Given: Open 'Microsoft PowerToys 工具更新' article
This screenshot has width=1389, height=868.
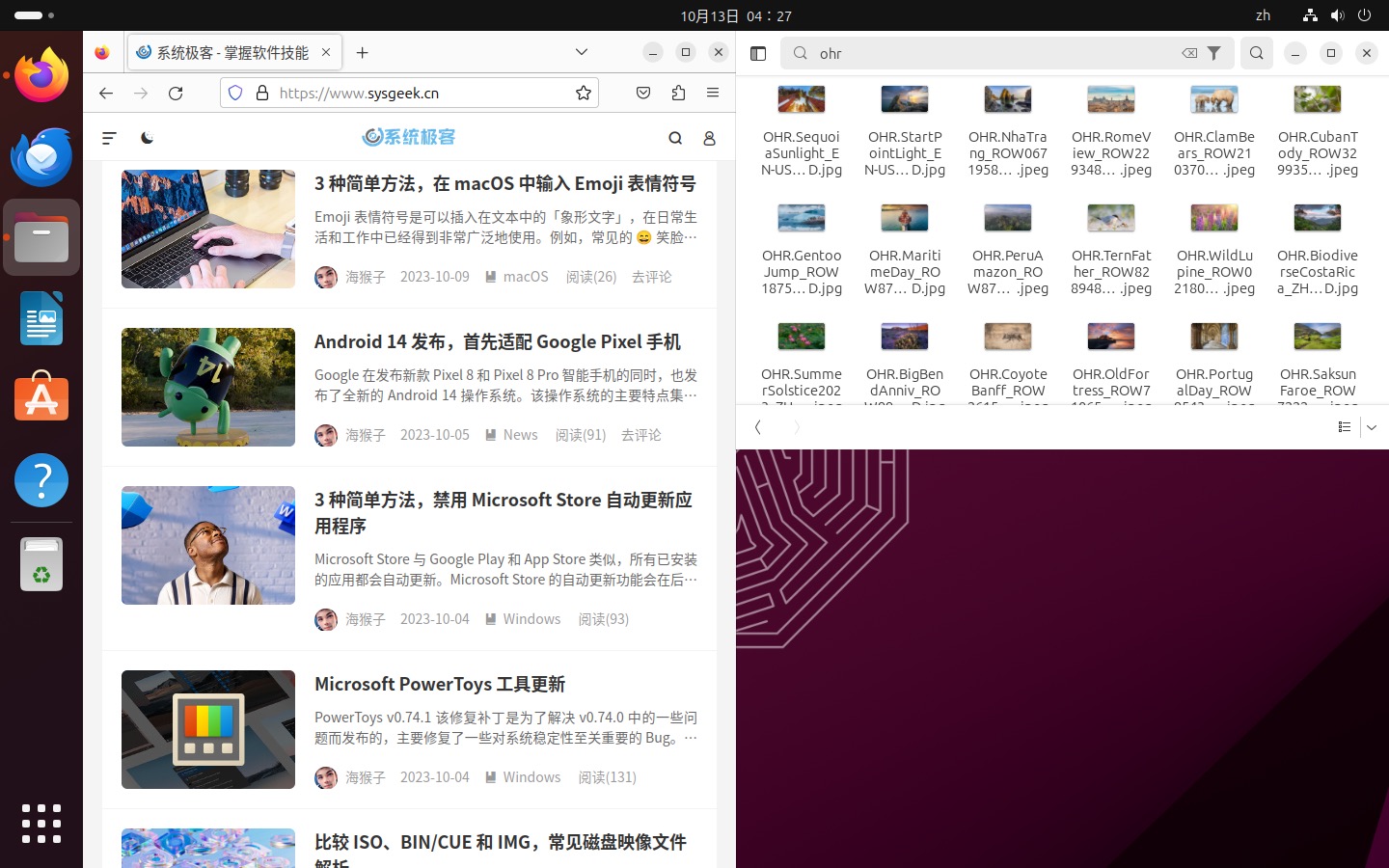Looking at the screenshot, I should [440, 684].
